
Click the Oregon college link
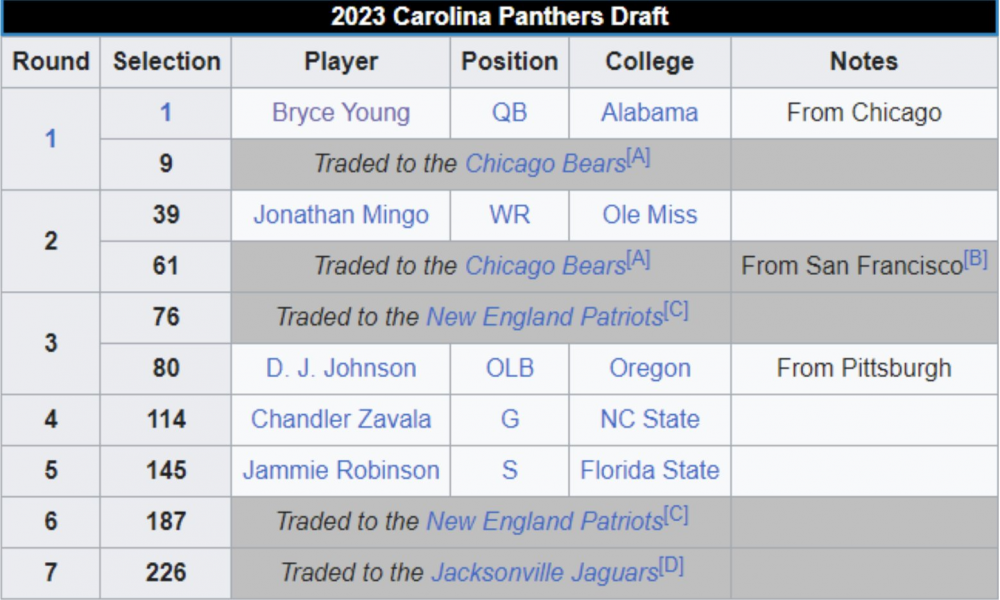(649, 368)
